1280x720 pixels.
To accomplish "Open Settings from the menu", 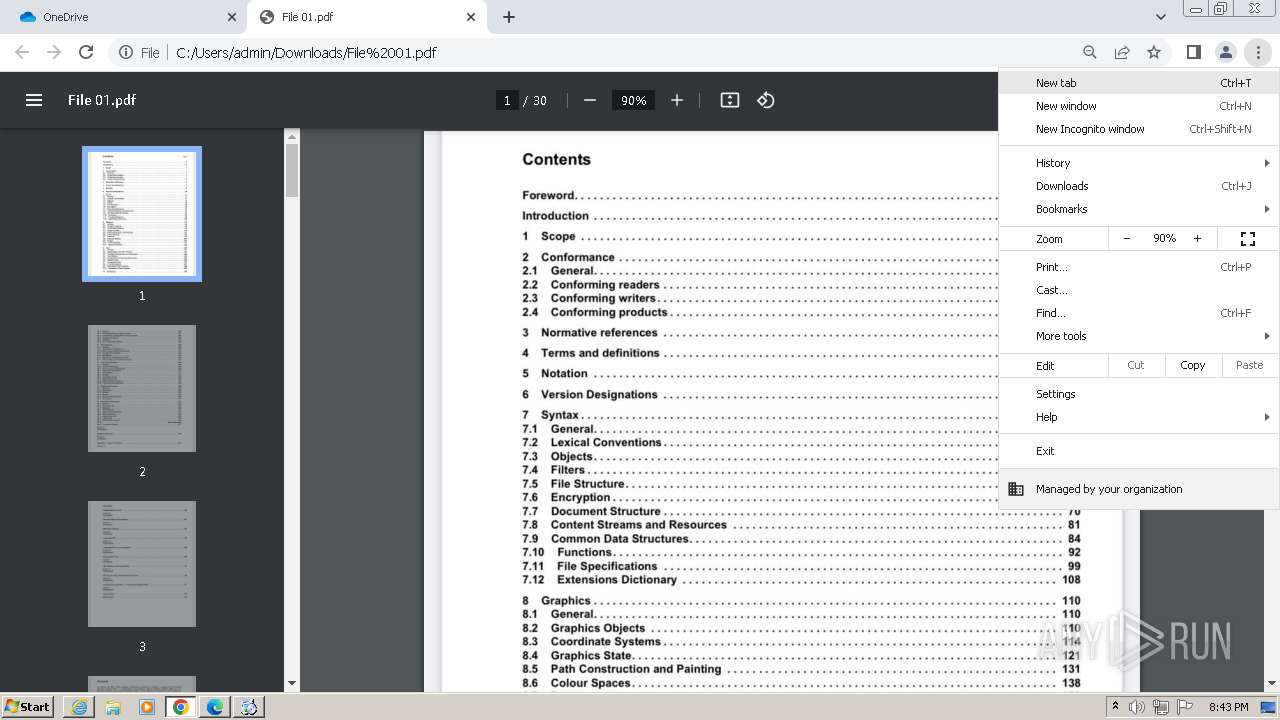I will point(1139,394).
